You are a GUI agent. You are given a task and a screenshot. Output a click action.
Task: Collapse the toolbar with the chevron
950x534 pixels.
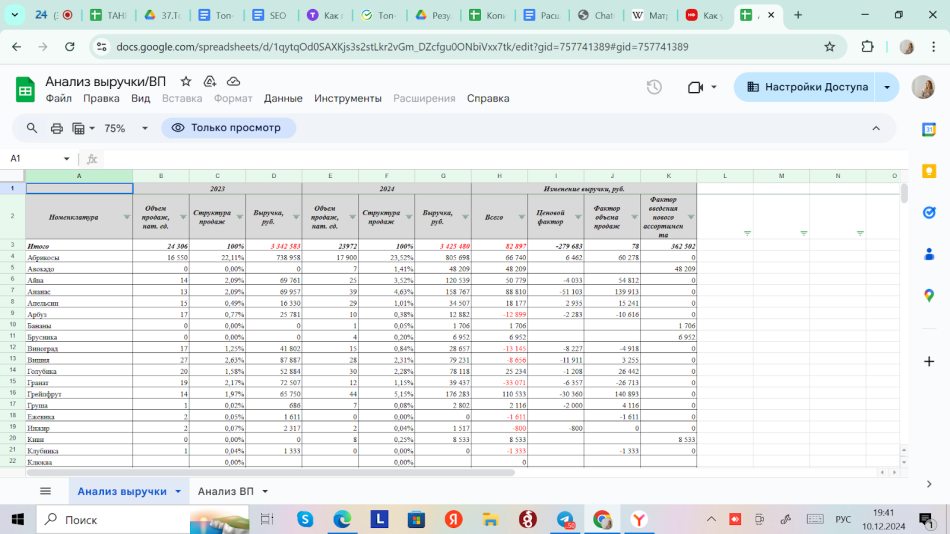coord(876,128)
